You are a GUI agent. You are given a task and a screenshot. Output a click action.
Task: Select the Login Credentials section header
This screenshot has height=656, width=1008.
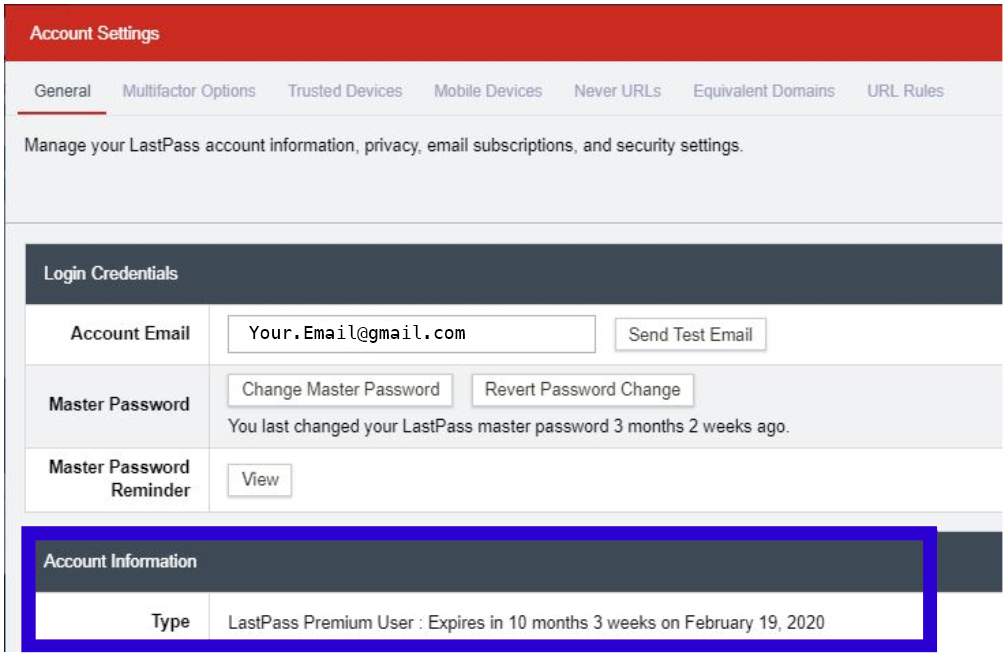tap(111, 274)
